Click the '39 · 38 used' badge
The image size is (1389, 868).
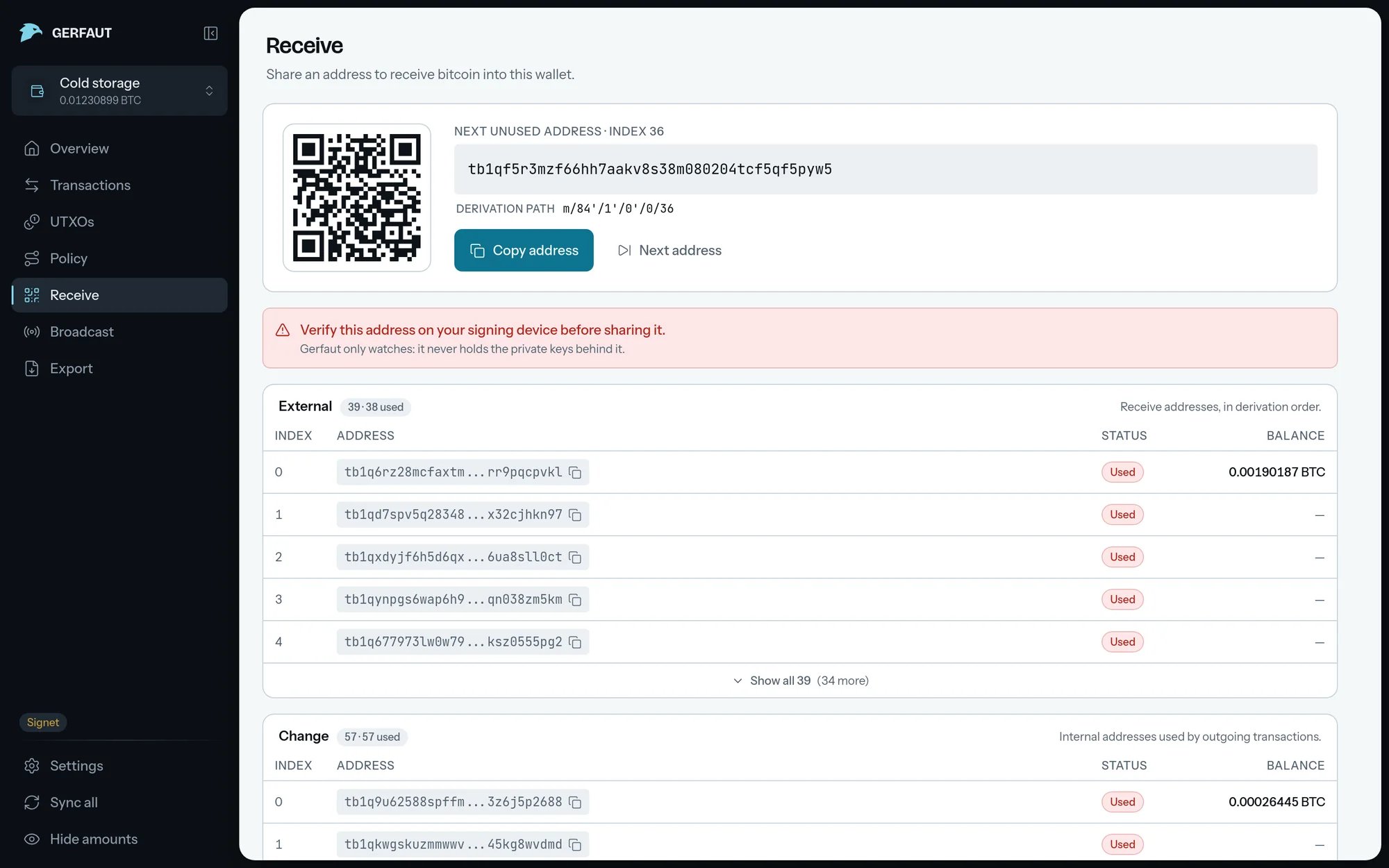coord(375,407)
